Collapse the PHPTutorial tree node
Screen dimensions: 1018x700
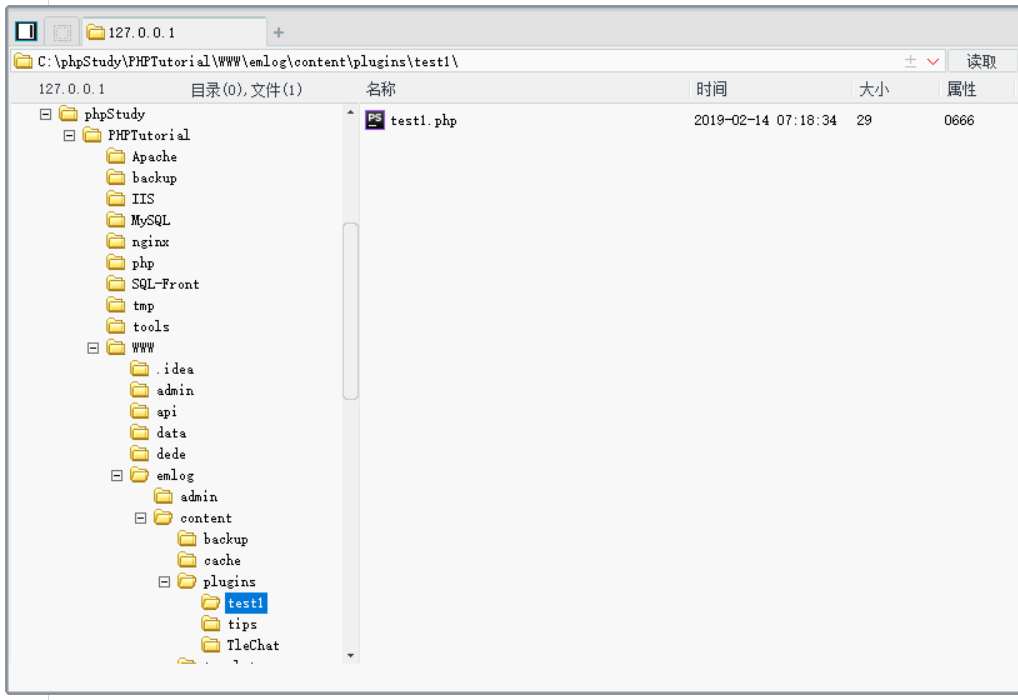[69, 136]
